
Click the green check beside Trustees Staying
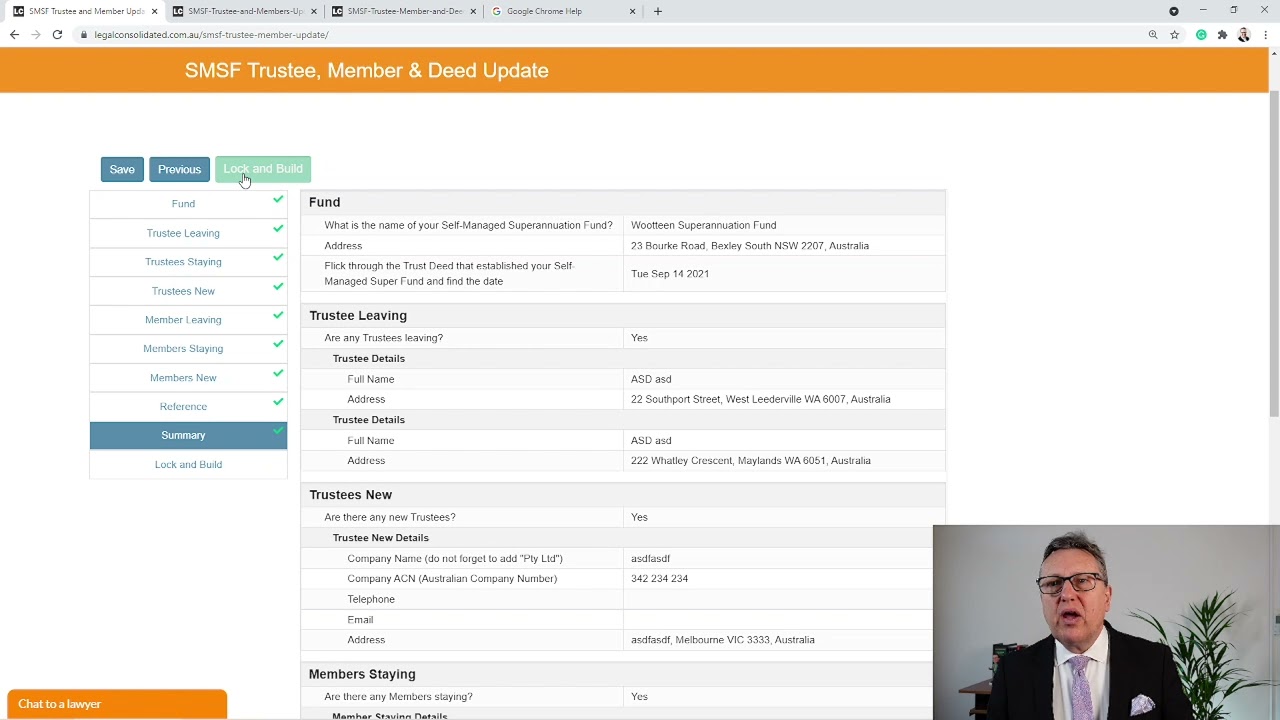coord(278,258)
